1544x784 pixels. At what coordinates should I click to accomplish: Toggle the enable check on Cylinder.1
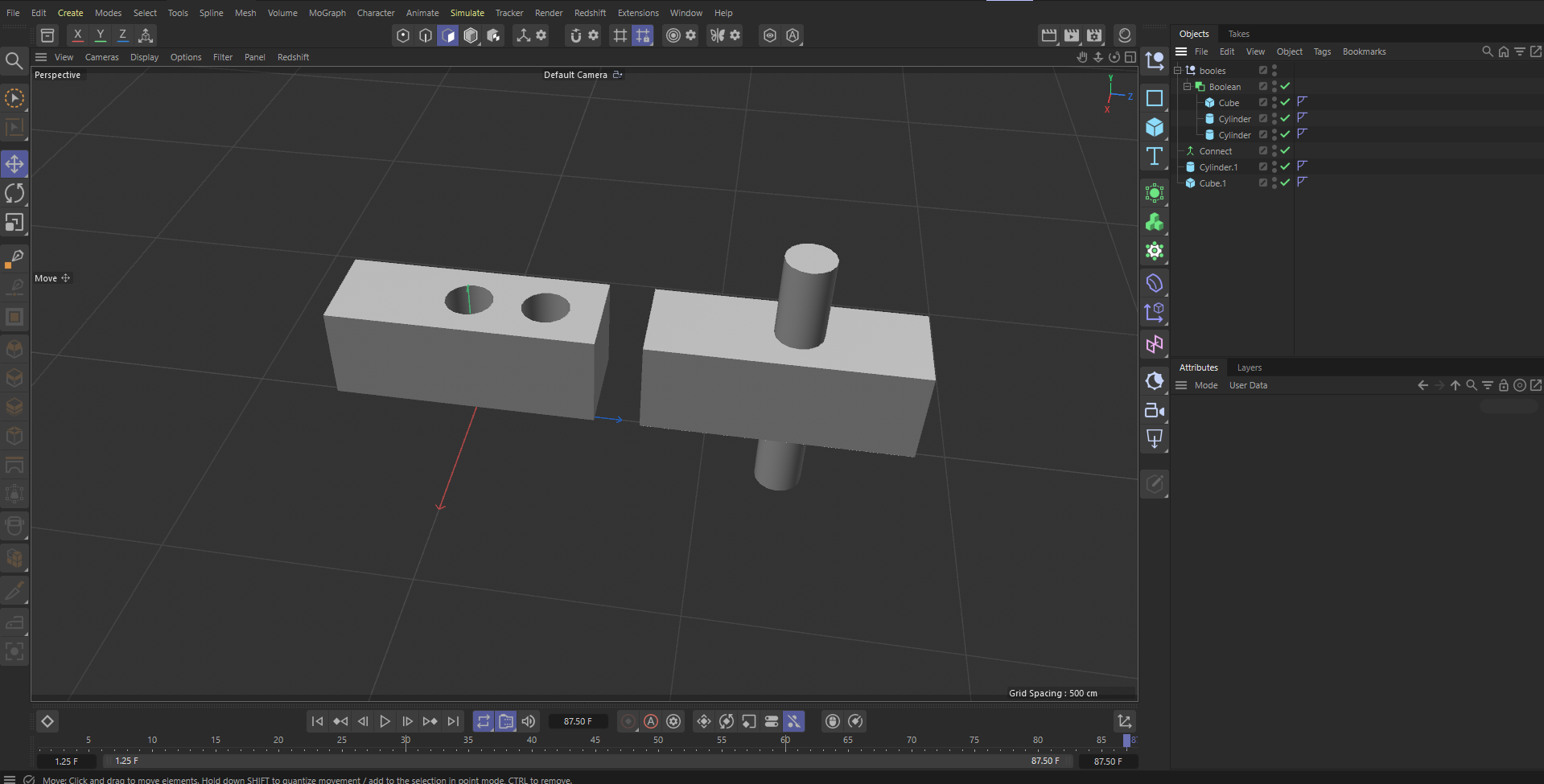[1284, 166]
